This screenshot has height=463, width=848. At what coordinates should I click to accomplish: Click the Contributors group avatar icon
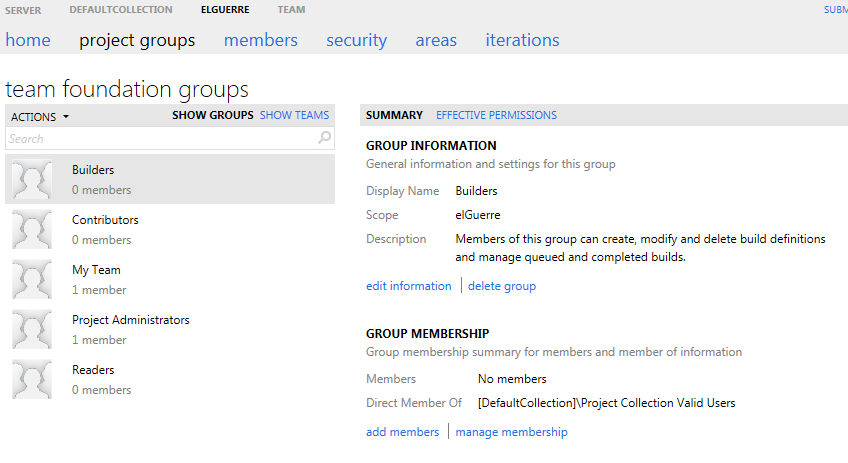[x=31, y=230]
